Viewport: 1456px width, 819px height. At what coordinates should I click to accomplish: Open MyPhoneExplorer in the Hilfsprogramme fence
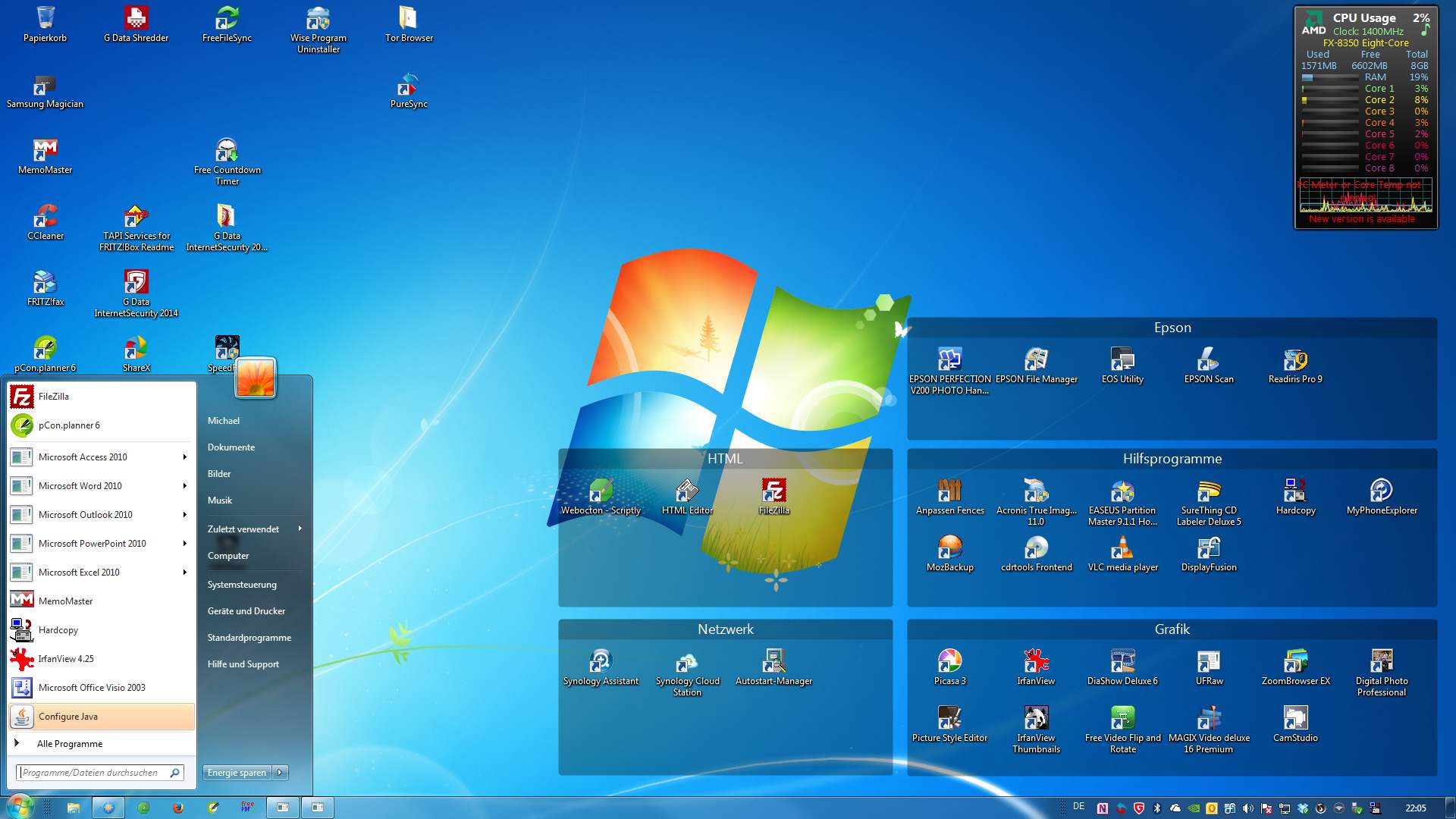(1382, 497)
